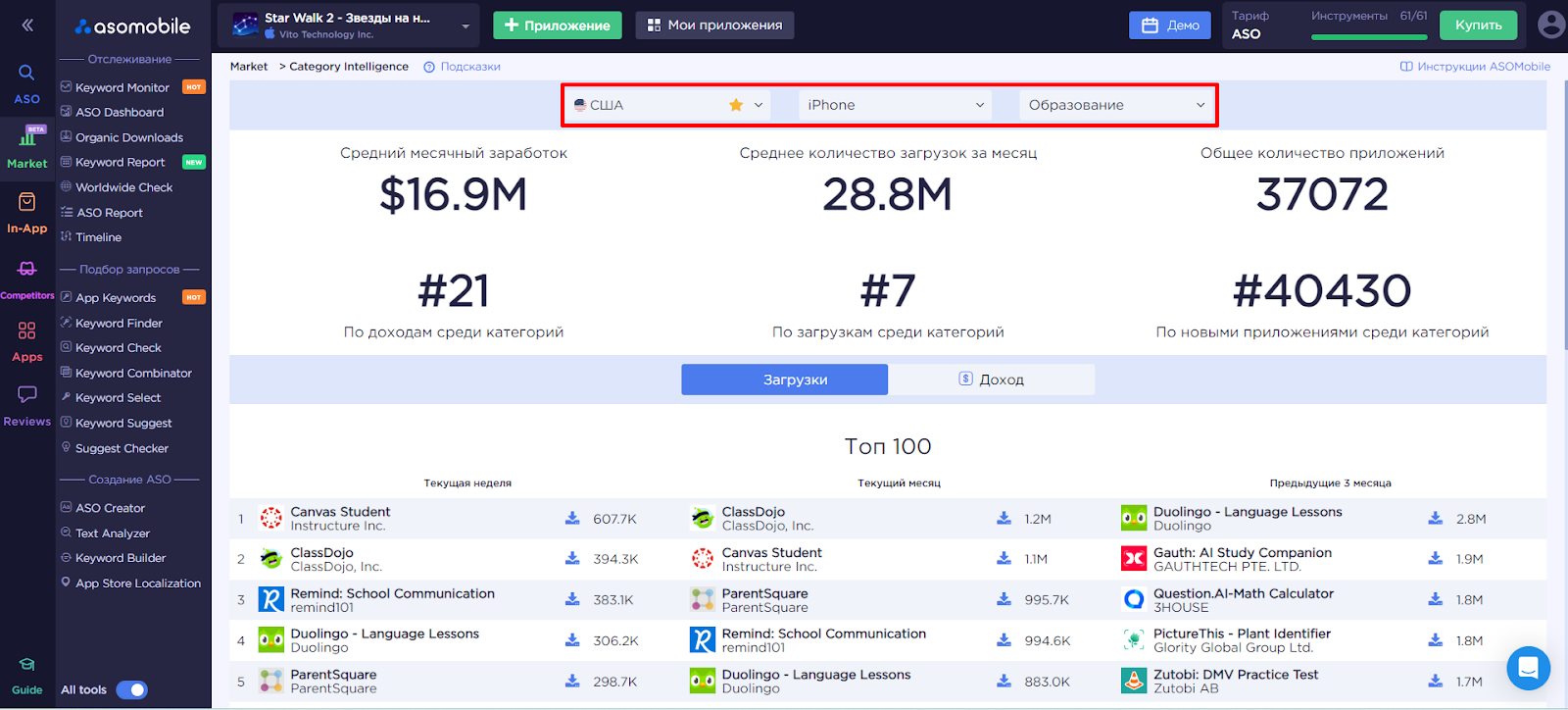Click Question.AI app icon
Viewport: 1568px width, 710px height.
[x=1134, y=599]
